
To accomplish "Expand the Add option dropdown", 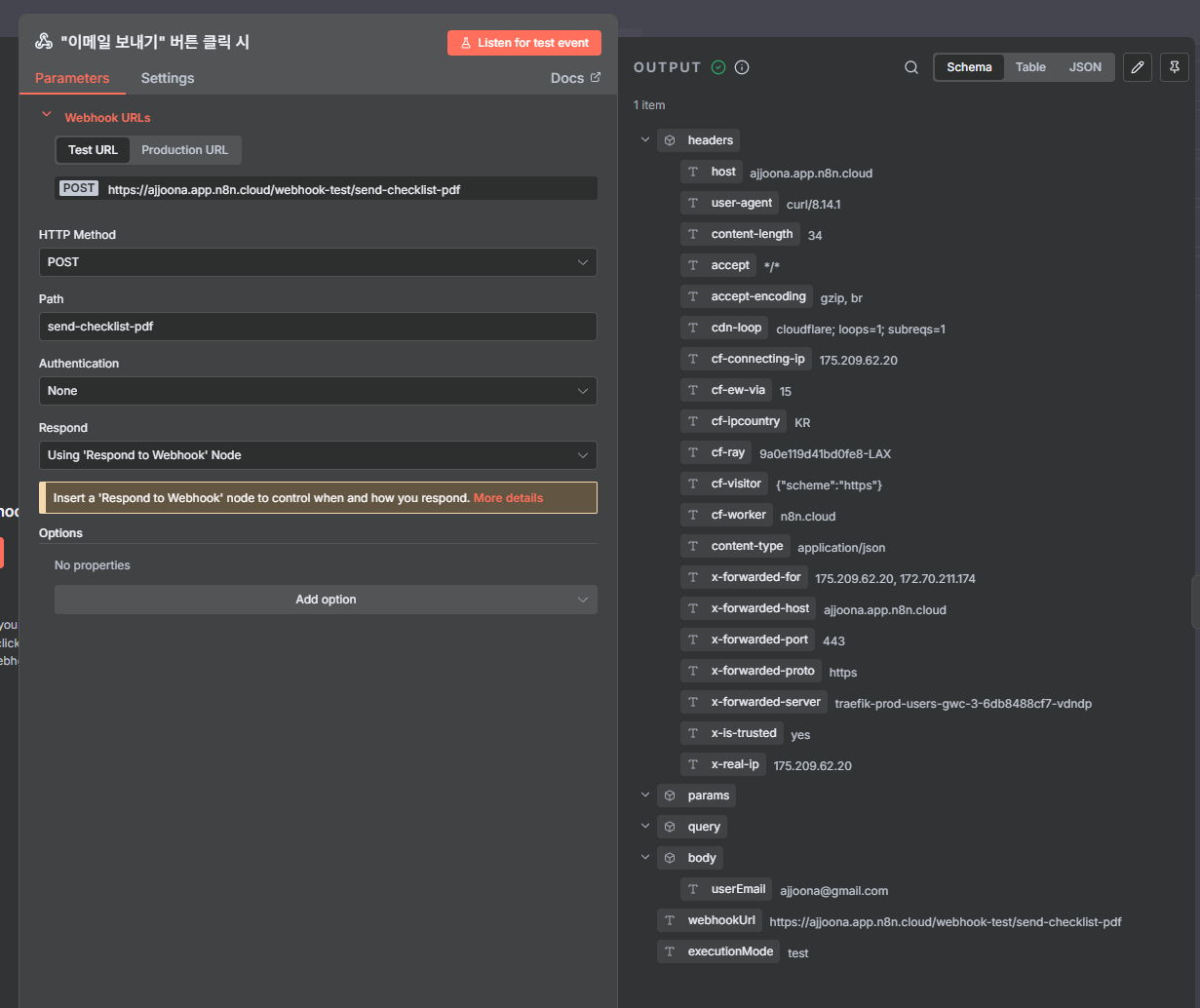I will click(x=326, y=600).
